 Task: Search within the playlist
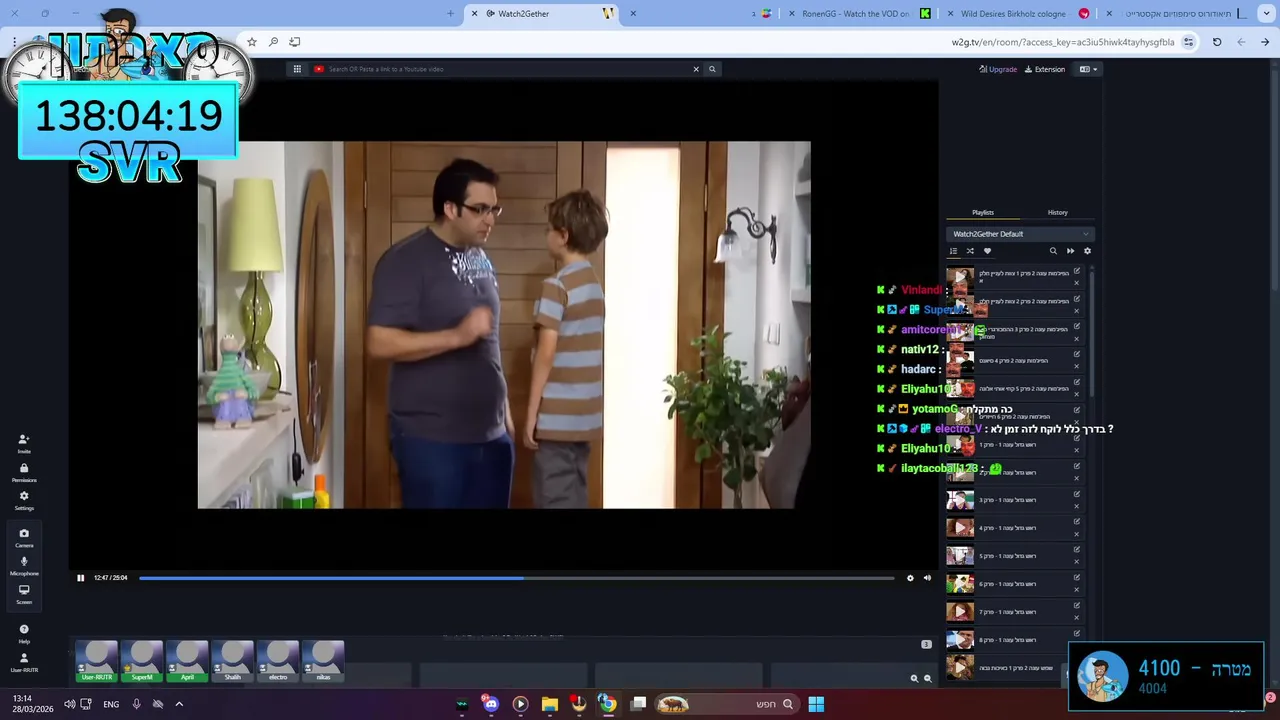(x=1053, y=251)
